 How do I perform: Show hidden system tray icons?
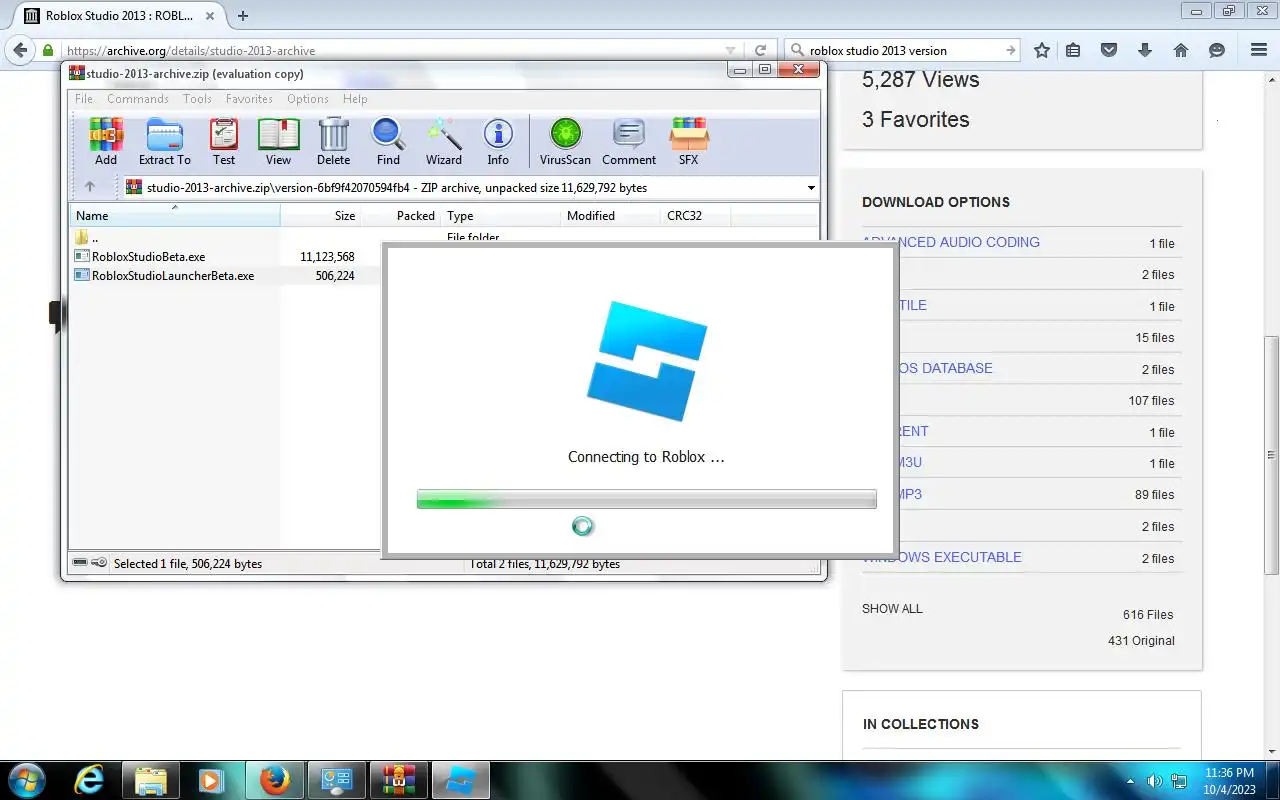[x=1131, y=781]
